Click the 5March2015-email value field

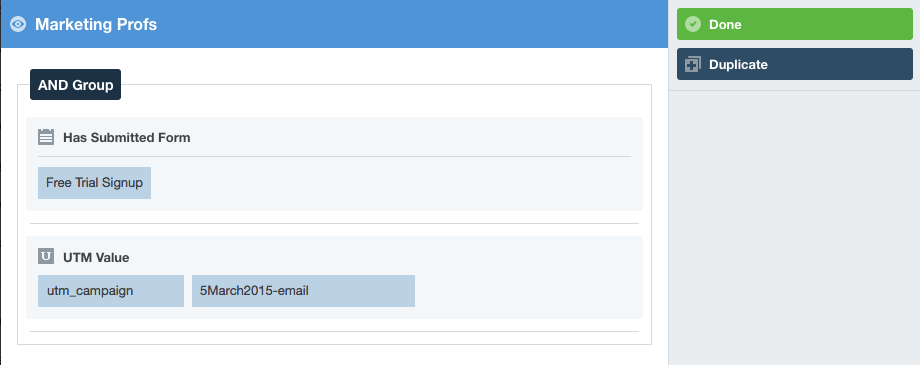[303, 291]
